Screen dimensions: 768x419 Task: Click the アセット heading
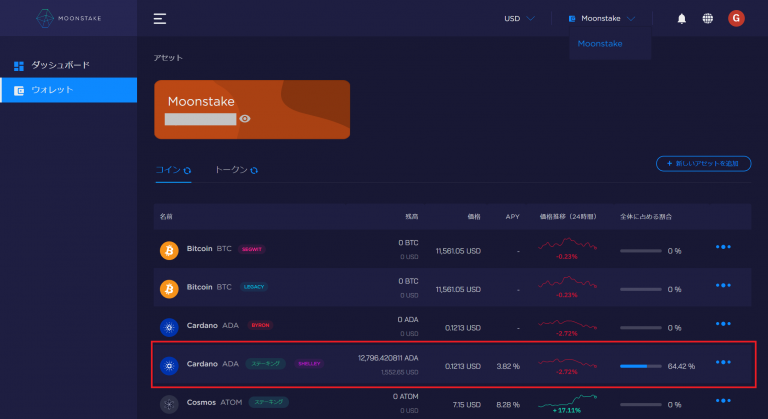point(168,58)
